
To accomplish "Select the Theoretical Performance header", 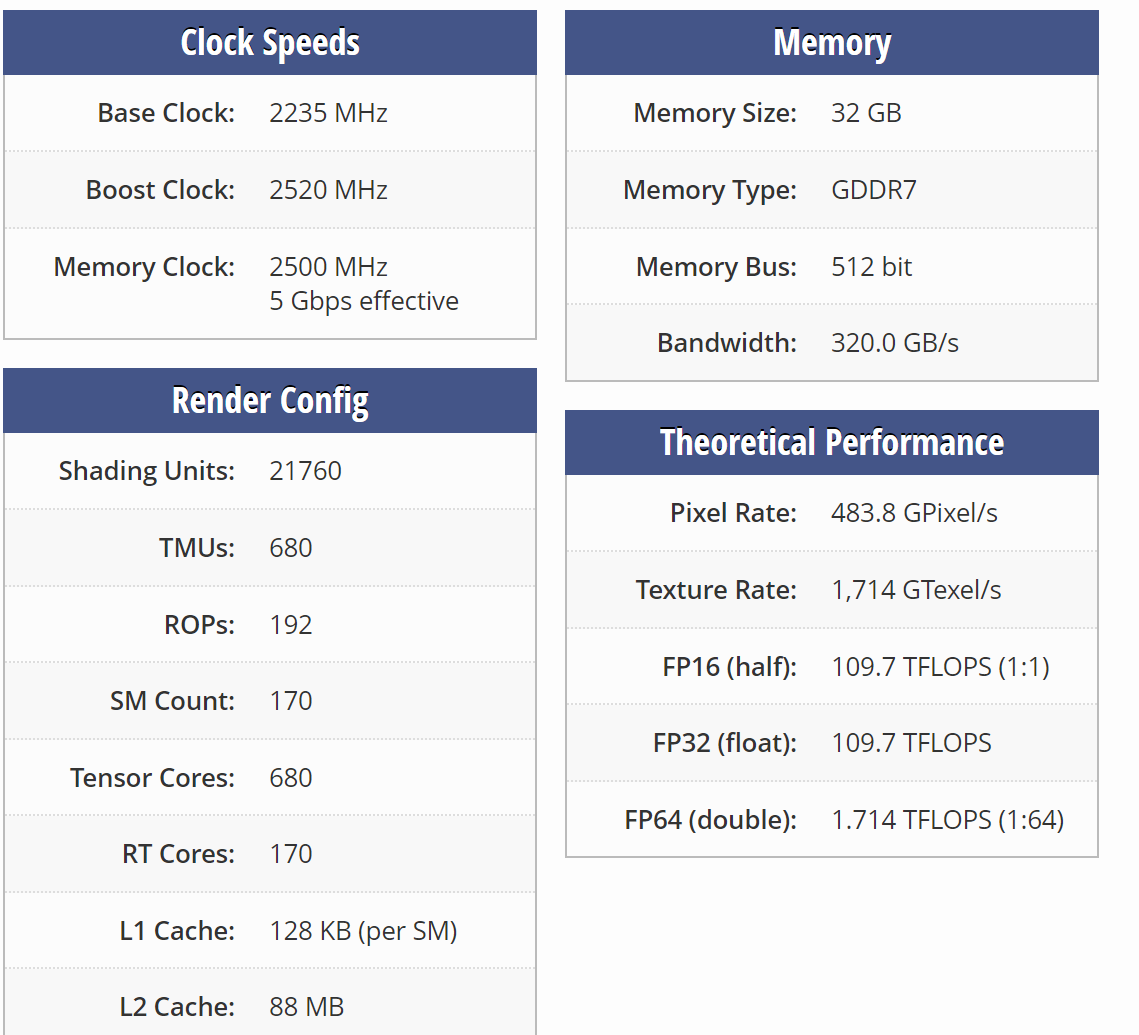I will click(832, 442).
